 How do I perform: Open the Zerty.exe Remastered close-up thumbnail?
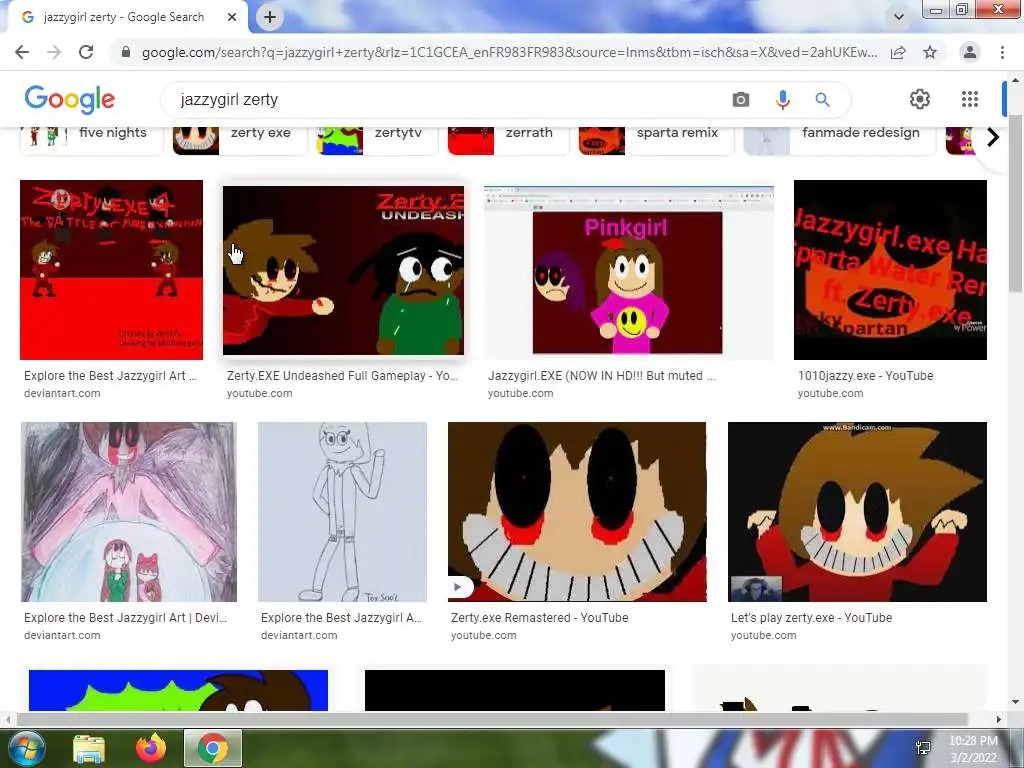point(577,512)
